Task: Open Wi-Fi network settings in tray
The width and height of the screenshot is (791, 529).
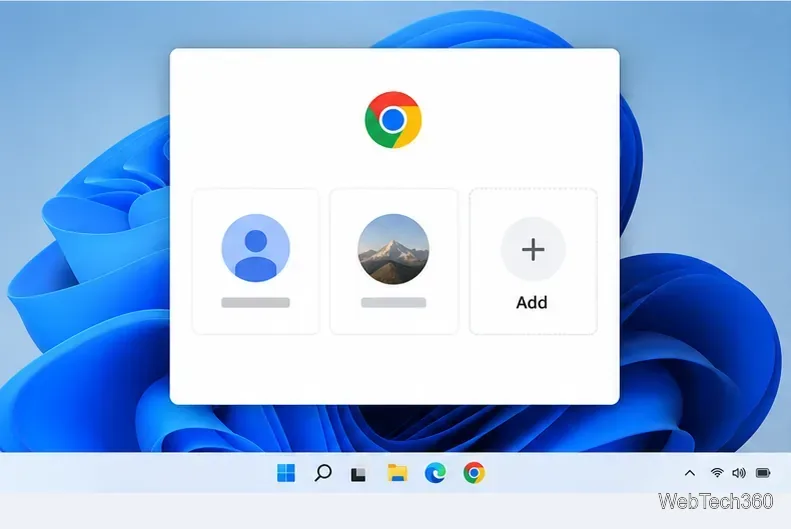Action: pyautogui.click(x=717, y=473)
